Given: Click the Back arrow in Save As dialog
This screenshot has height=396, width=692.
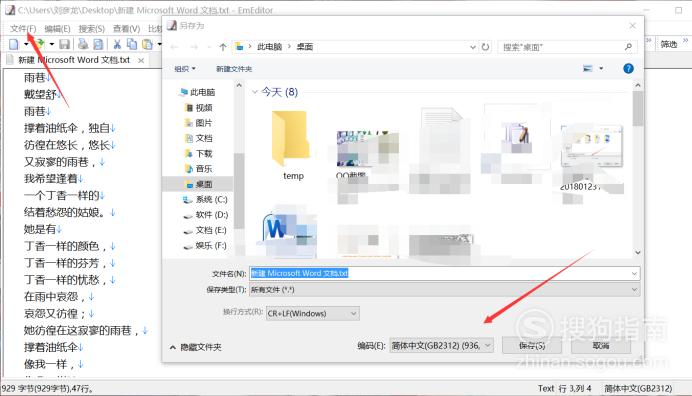Looking at the screenshot, I should (174, 47).
